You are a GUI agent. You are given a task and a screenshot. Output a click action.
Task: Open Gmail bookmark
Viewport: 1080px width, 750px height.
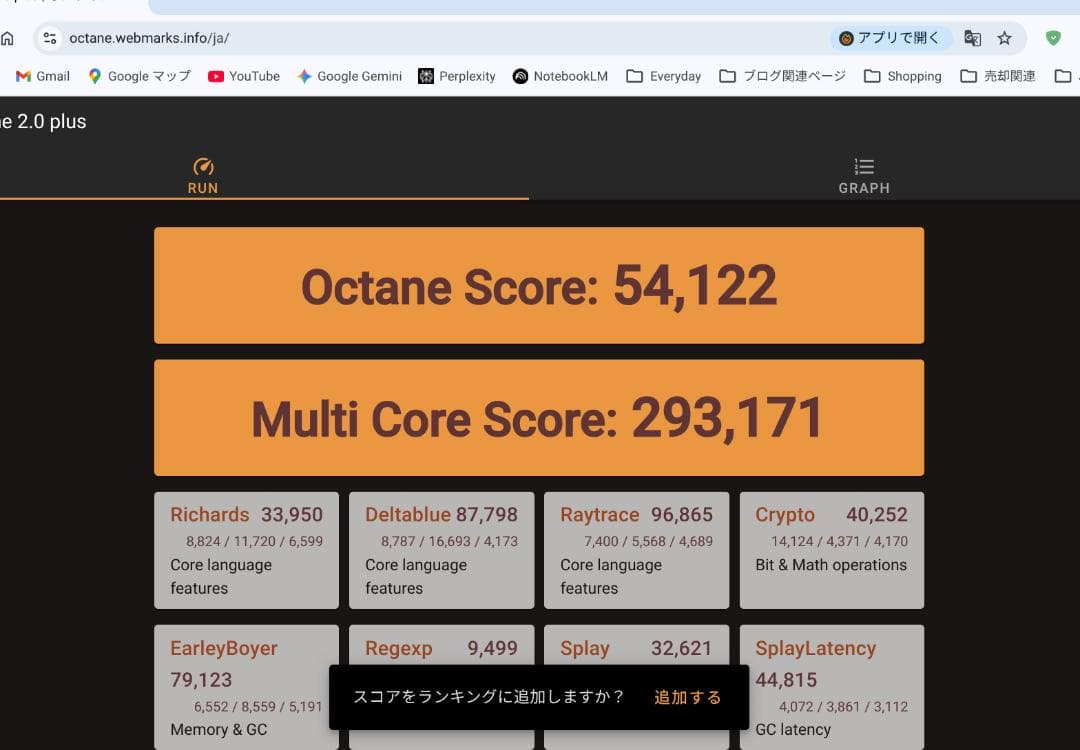[43, 76]
